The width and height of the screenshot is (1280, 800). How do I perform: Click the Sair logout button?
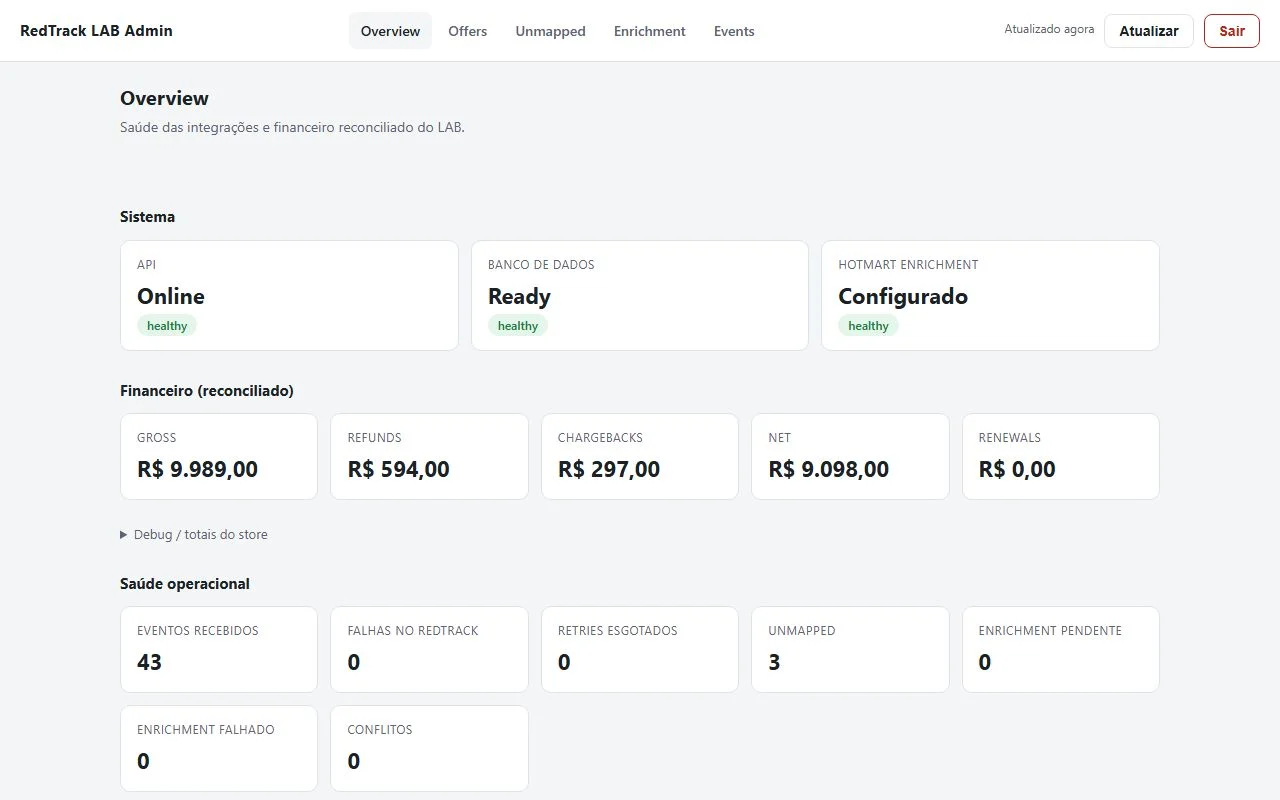tap(1232, 31)
